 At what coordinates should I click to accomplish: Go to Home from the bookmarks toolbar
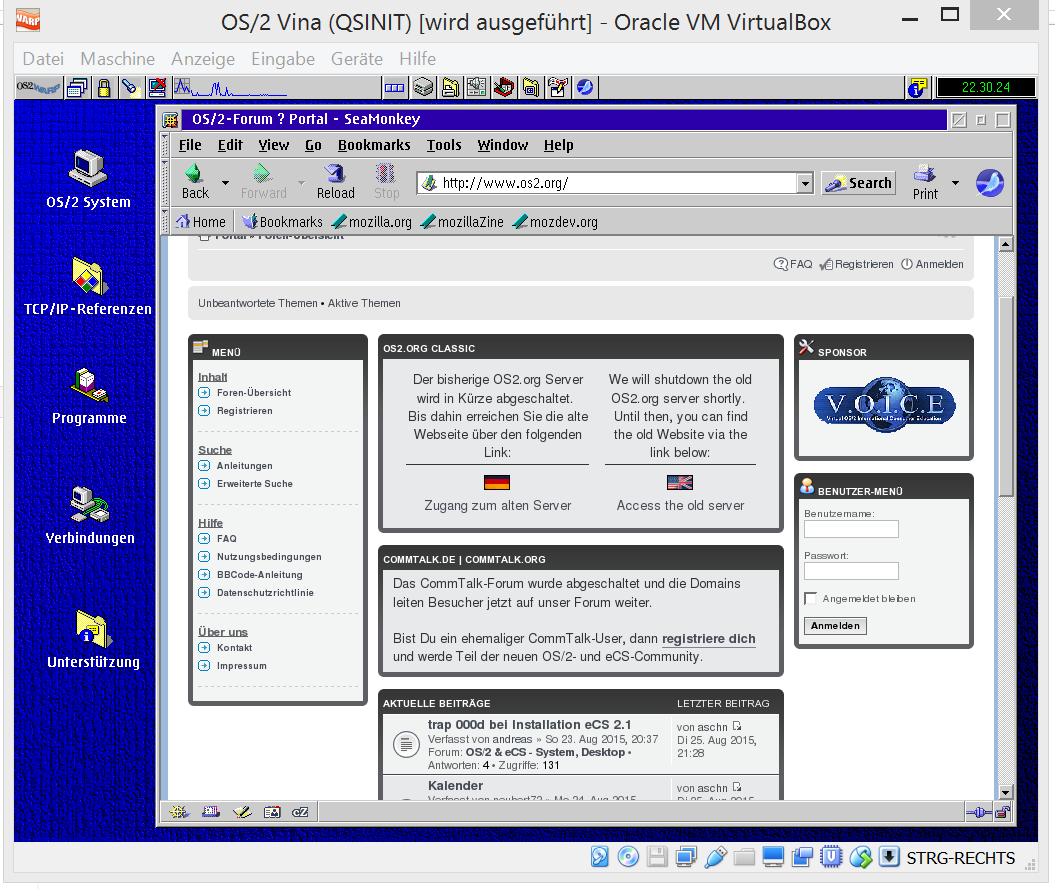point(201,222)
